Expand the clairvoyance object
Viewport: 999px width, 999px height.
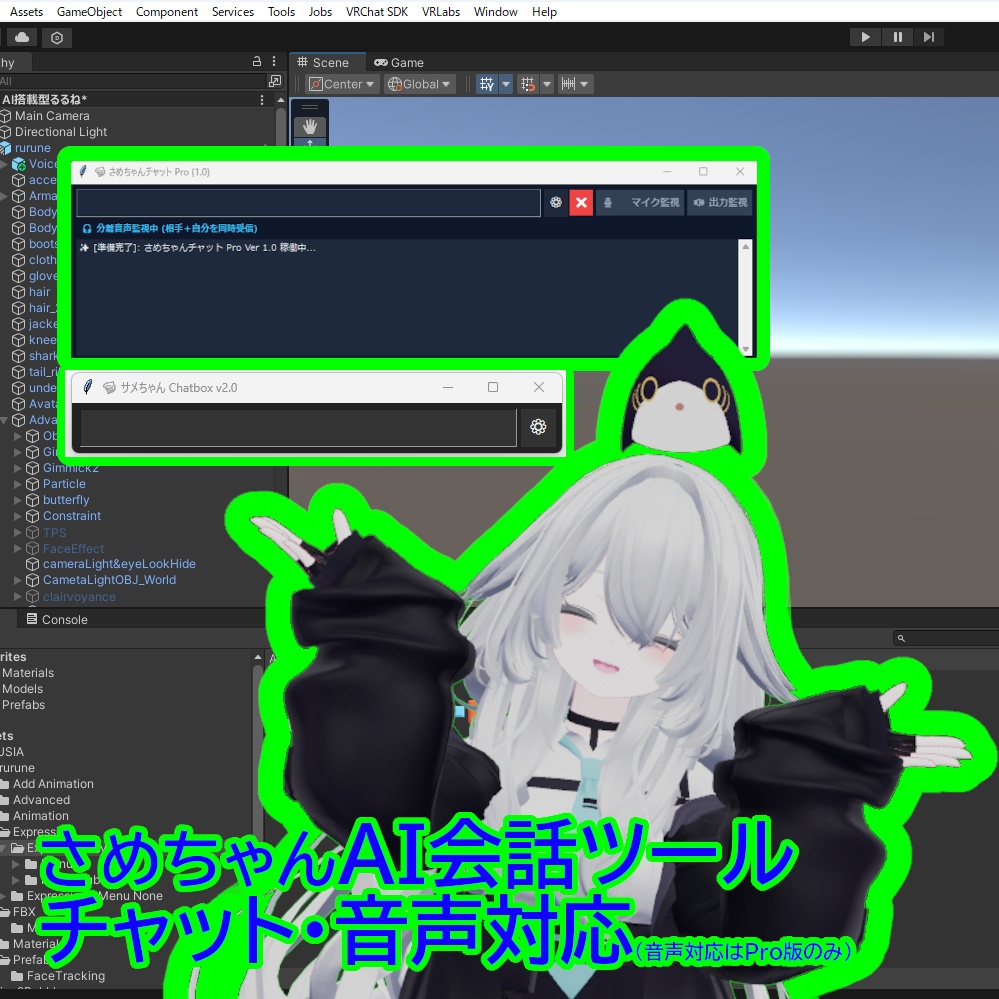[x=18, y=596]
